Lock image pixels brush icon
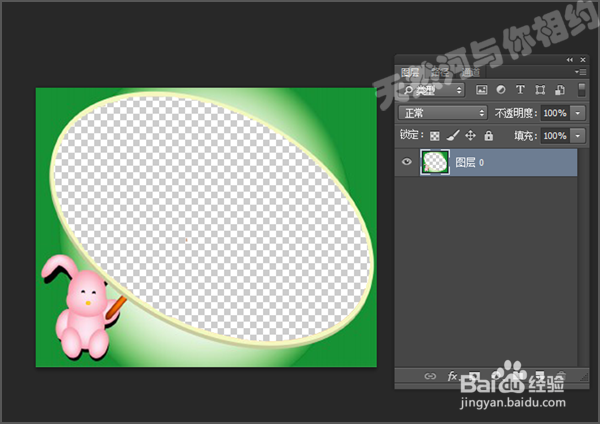 pos(453,135)
